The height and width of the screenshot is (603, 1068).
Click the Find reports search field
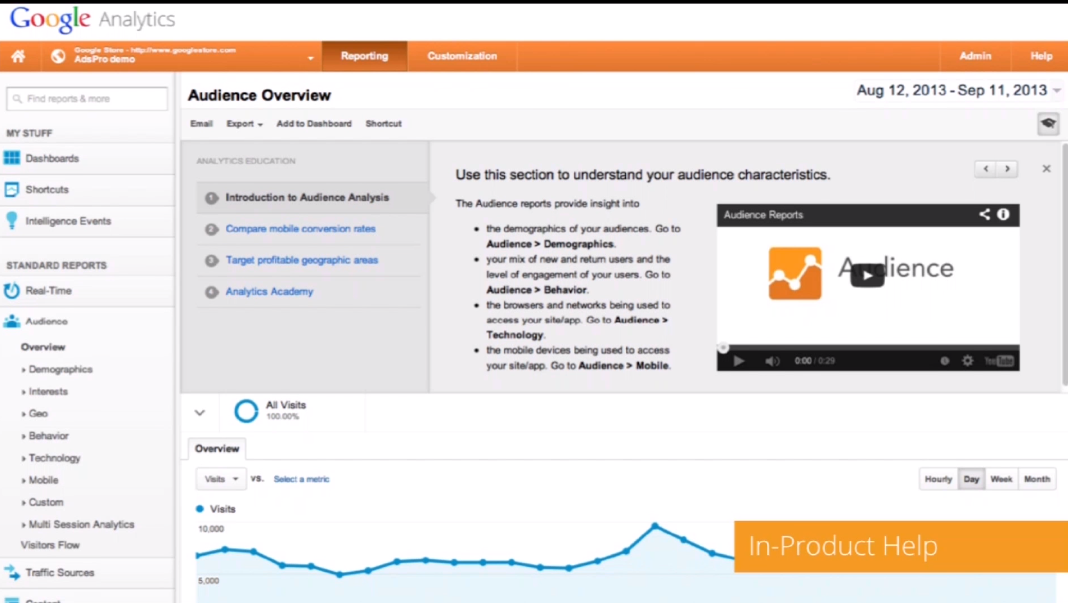coord(88,99)
